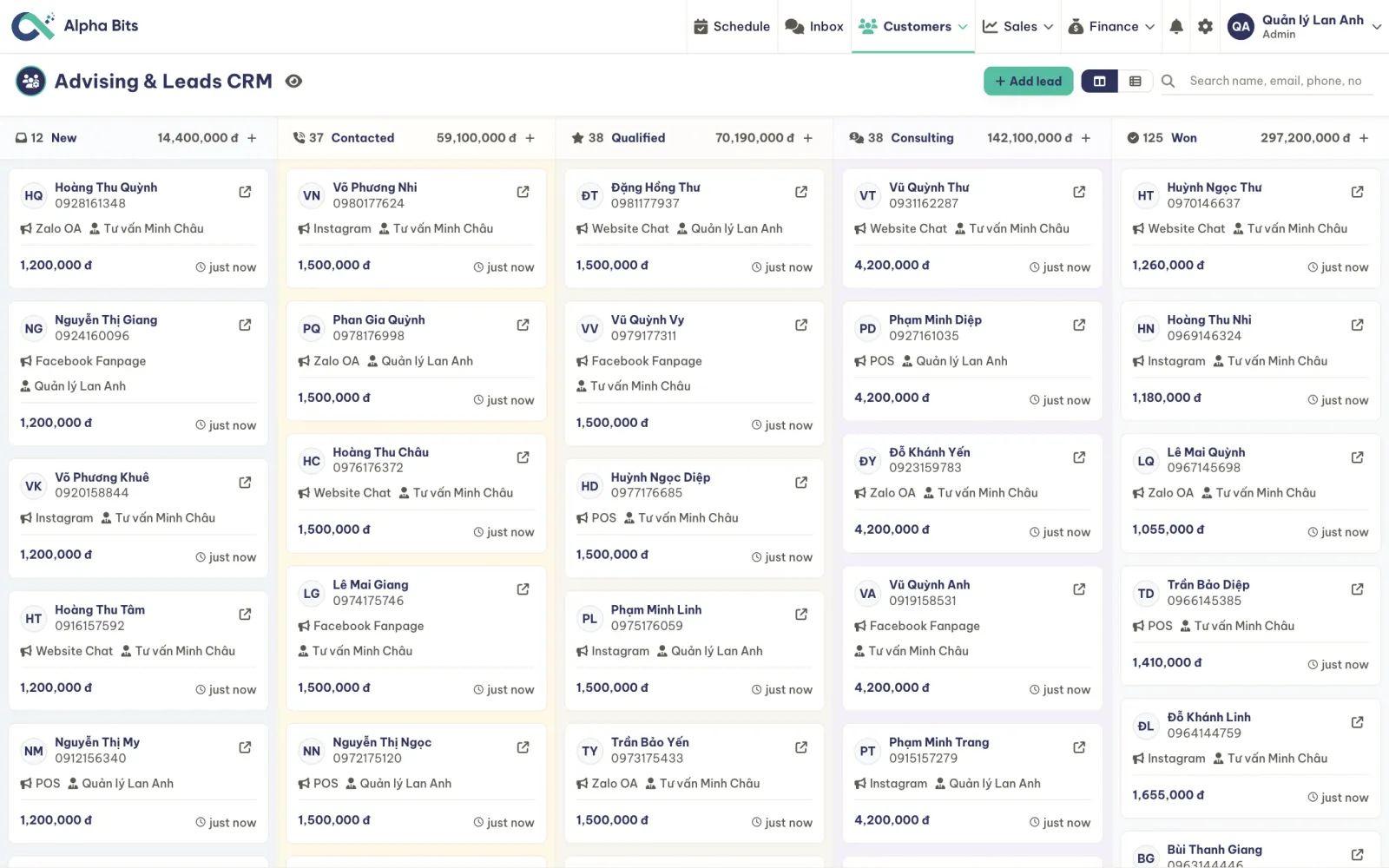
Task: Add lead to Qualified column plus icon
Action: (807, 138)
